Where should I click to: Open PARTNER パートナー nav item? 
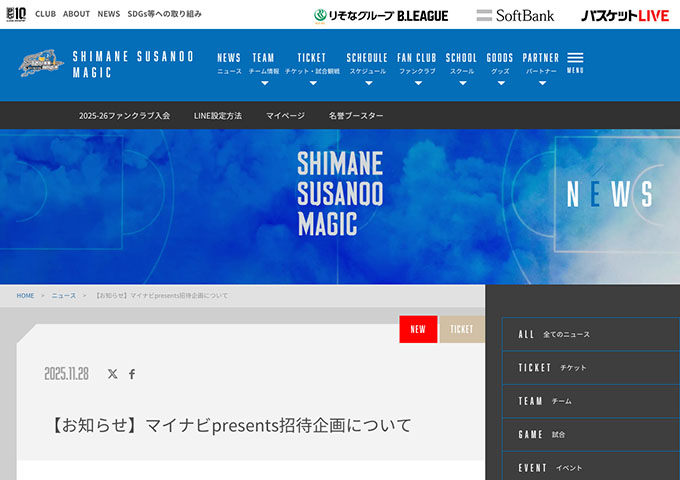click(541, 63)
